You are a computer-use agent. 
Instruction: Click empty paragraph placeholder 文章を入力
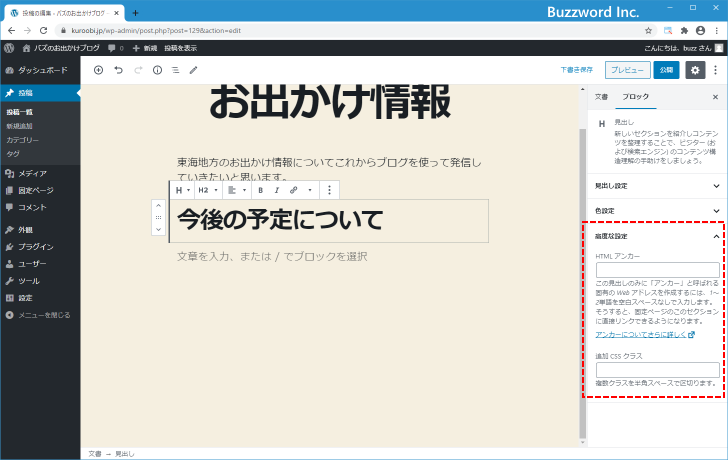272,256
